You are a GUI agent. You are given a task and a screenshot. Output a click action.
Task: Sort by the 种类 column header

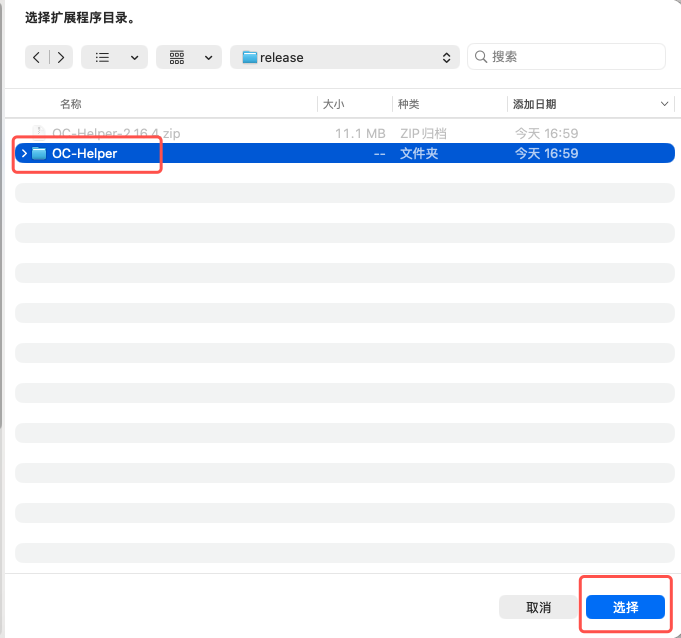coord(409,104)
